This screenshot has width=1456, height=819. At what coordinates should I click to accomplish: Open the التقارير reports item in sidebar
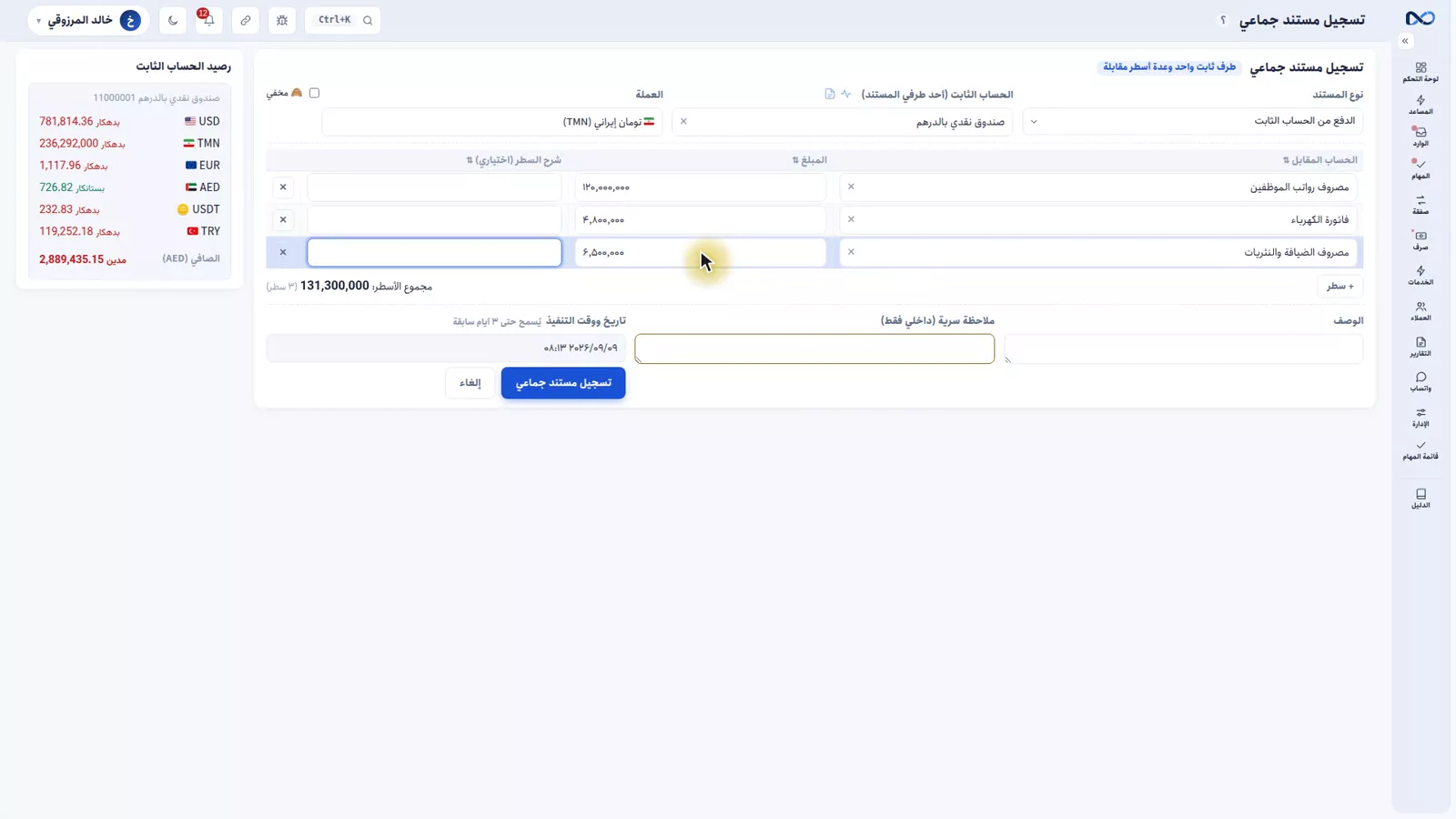[x=1421, y=347]
